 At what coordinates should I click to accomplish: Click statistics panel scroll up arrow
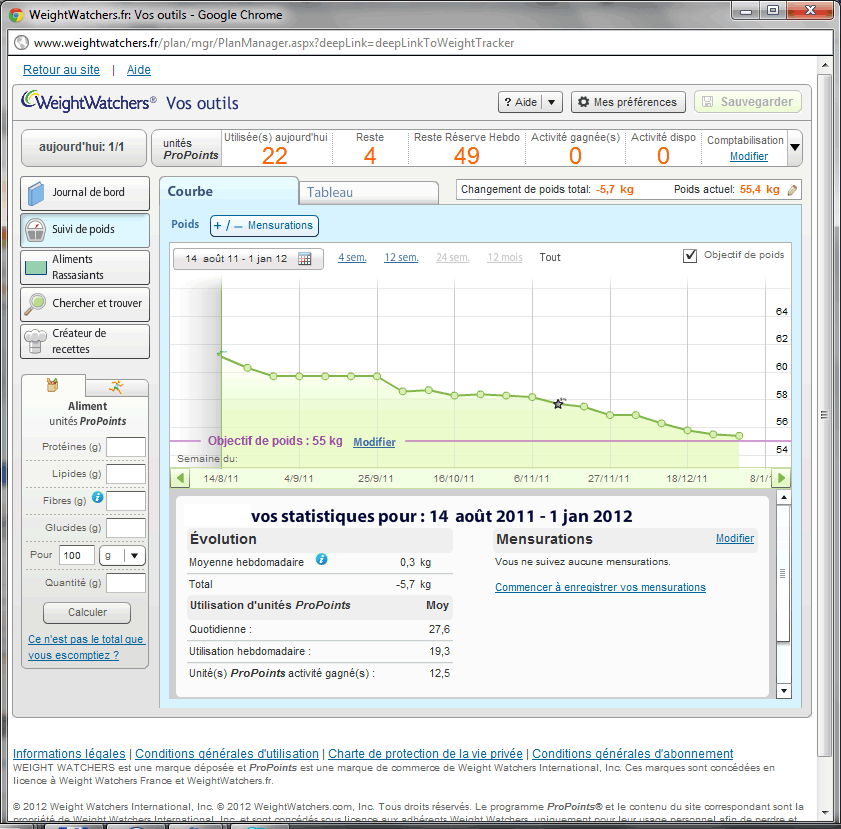pyautogui.click(x=784, y=498)
